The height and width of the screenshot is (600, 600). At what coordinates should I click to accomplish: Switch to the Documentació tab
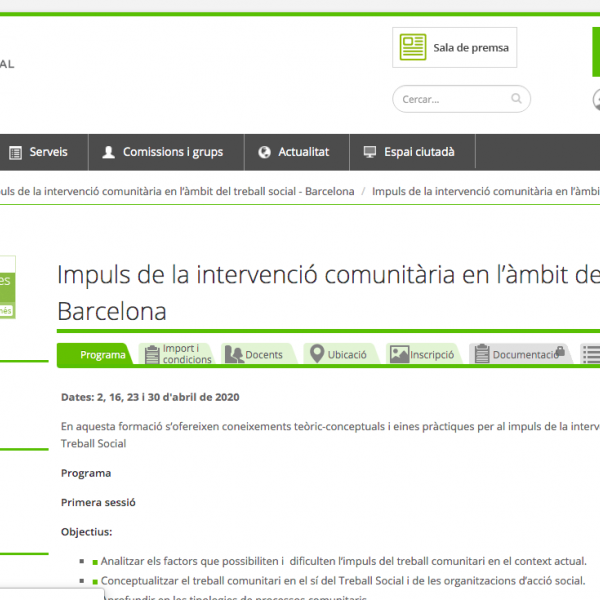click(523, 355)
